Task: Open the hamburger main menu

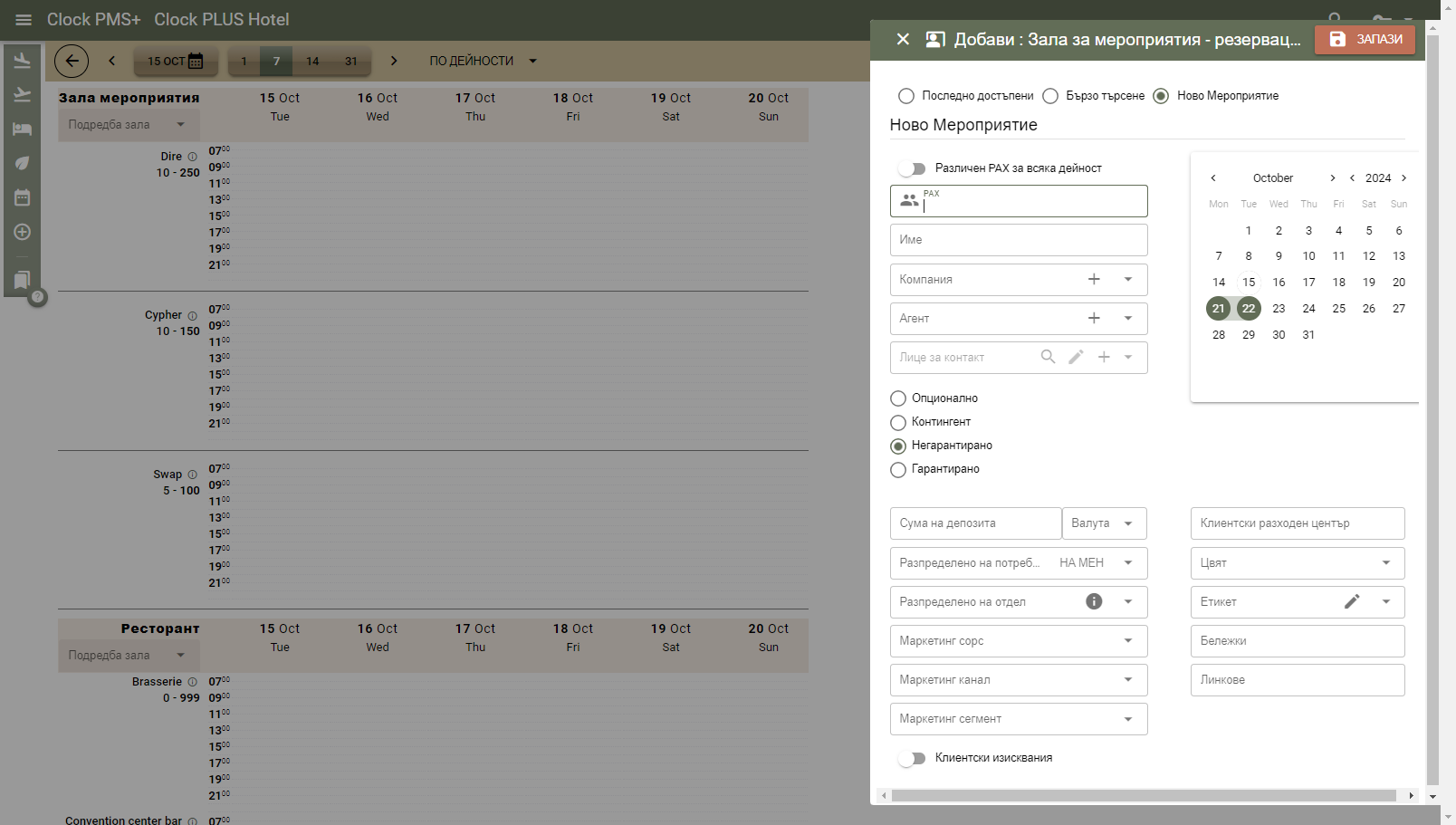Action: pos(24,20)
